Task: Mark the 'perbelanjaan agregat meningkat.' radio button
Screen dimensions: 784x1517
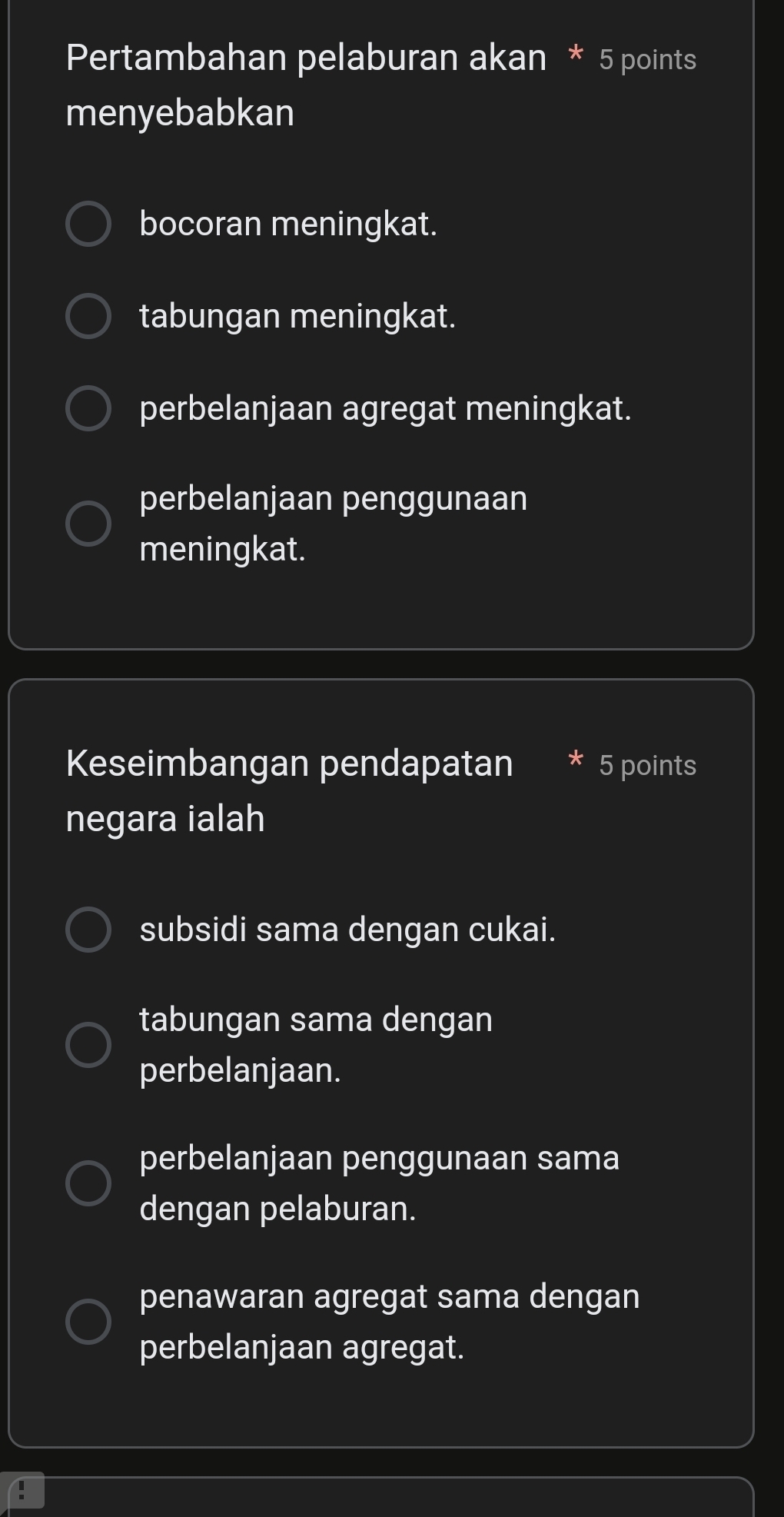Action: tap(88, 408)
